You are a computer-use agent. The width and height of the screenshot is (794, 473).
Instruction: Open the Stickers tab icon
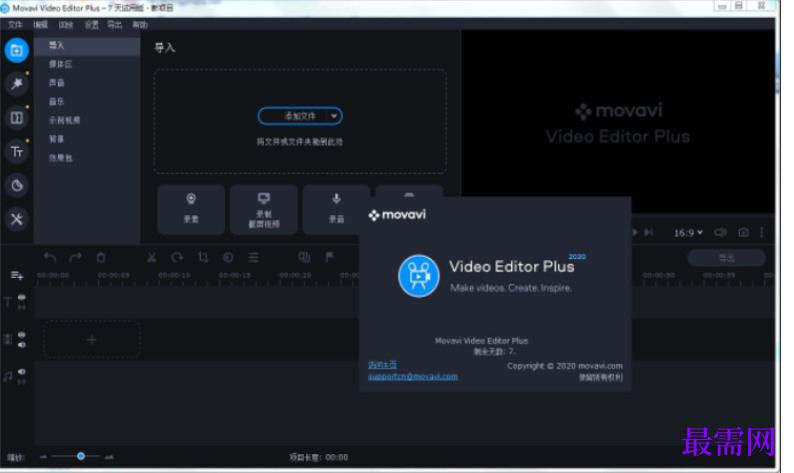pyautogui.click(x=17, y=185)
